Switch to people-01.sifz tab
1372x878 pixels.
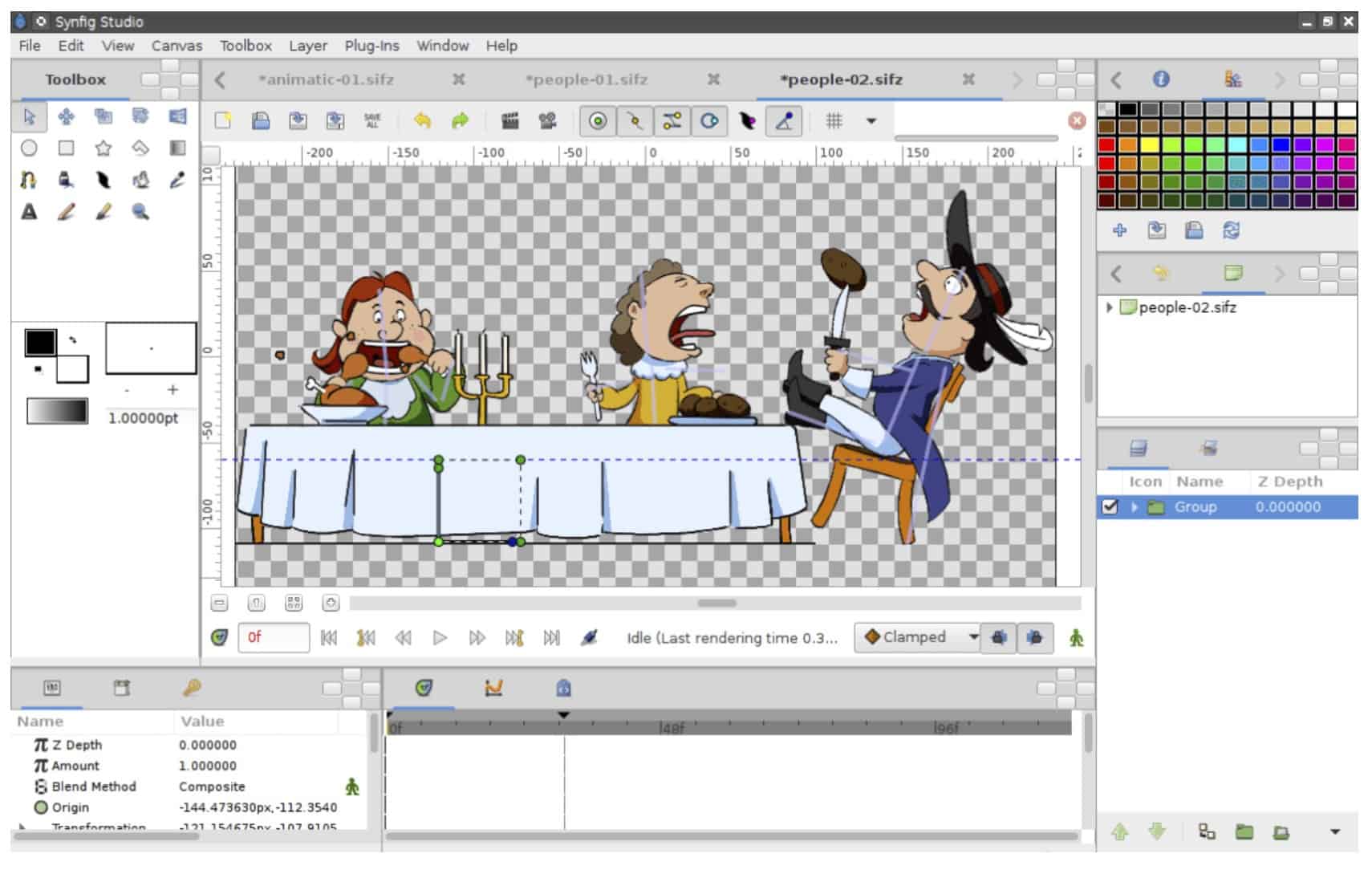(x=587, y=79)
